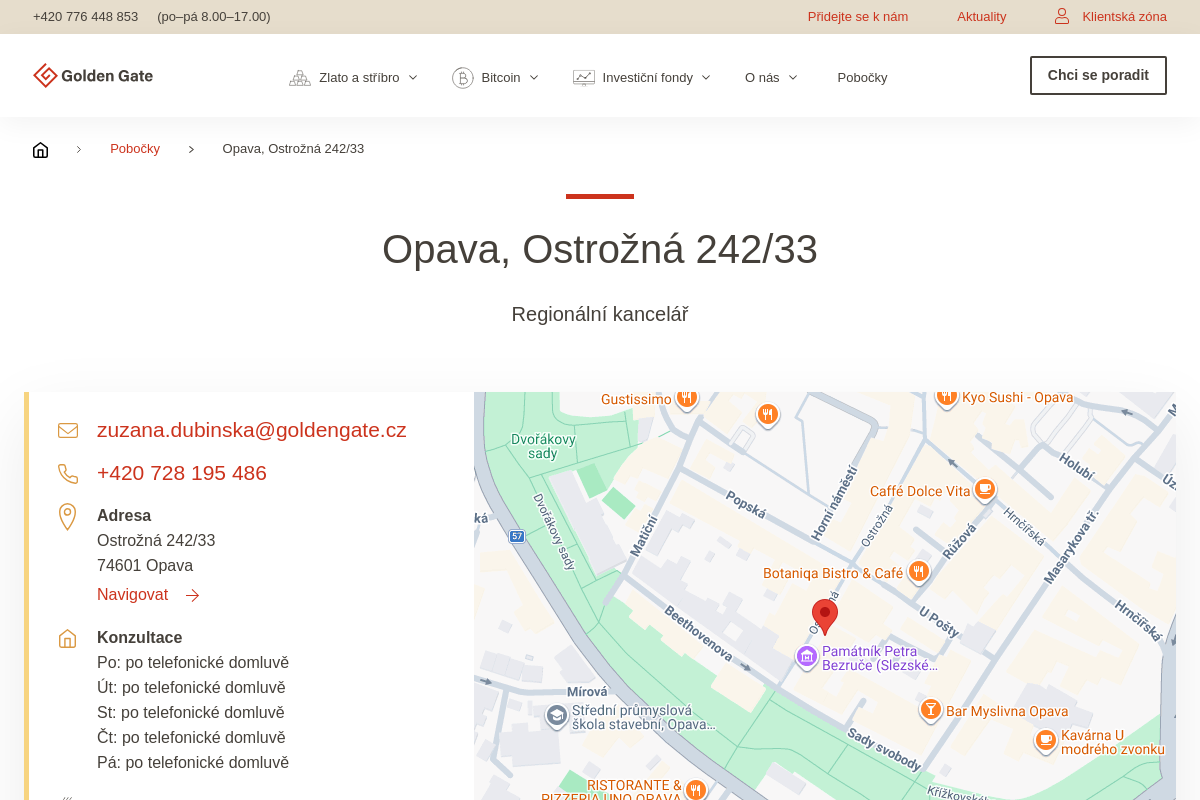This screenshot has height=800, width=1200.
Task: Open Aktuality in top bar
Action: 981,17
